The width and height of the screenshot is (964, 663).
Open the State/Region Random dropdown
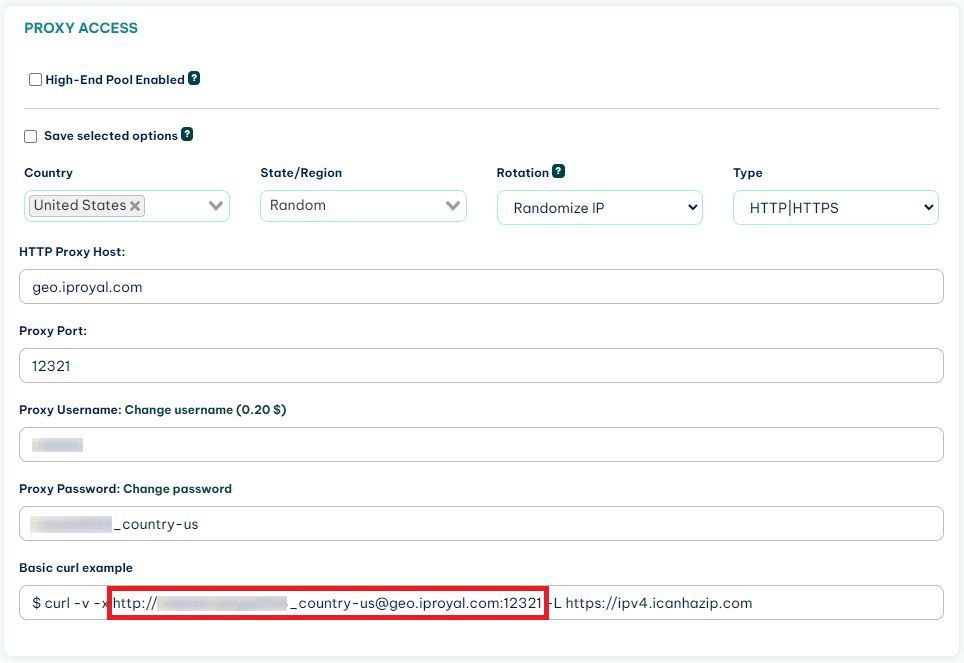click(363, 205)
